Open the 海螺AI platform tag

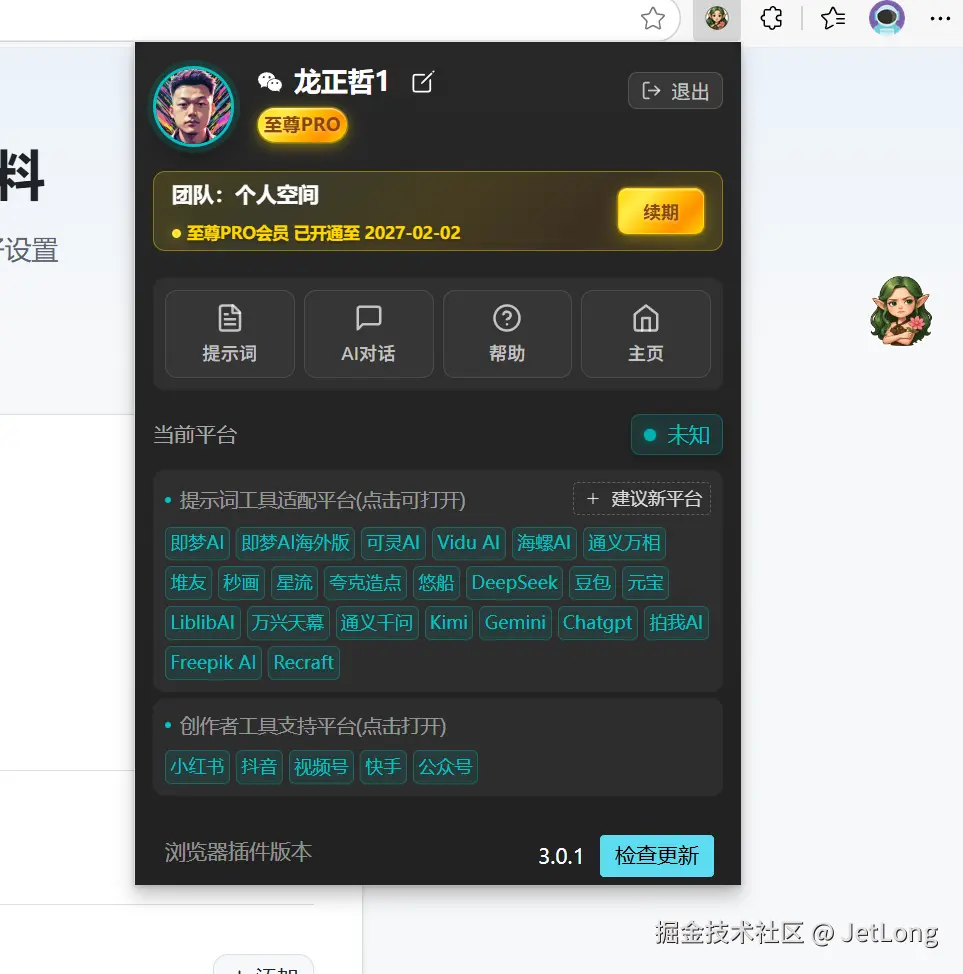point(544,543)
